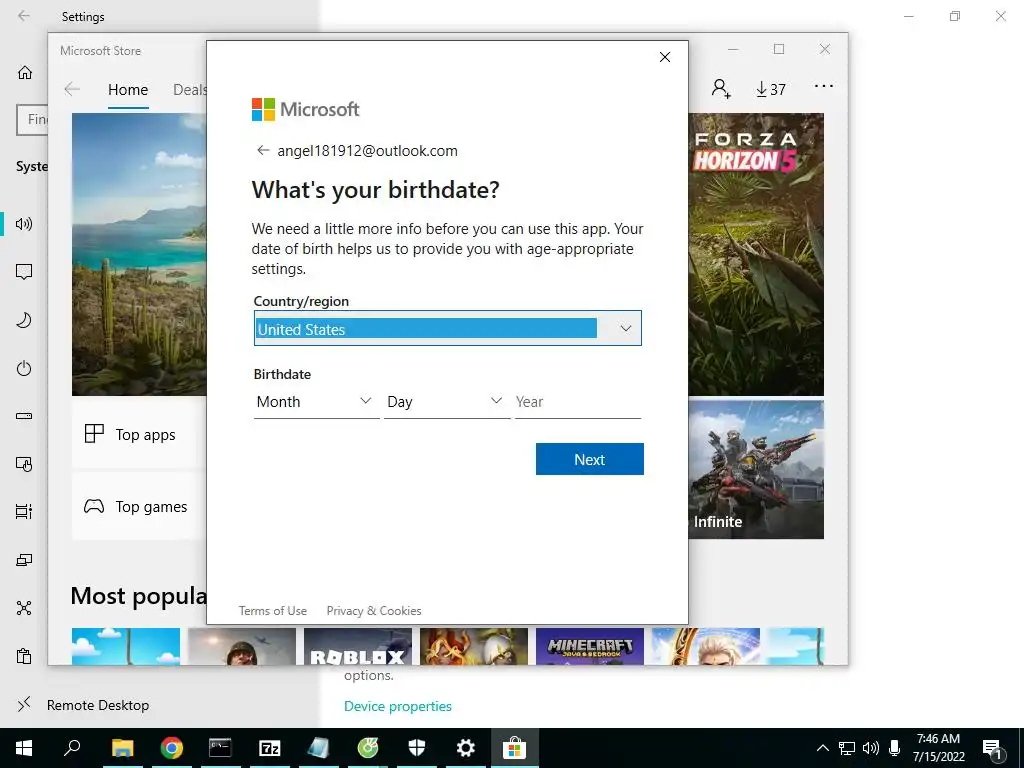Click the Next button in birthdate dialog

point(590,459)
